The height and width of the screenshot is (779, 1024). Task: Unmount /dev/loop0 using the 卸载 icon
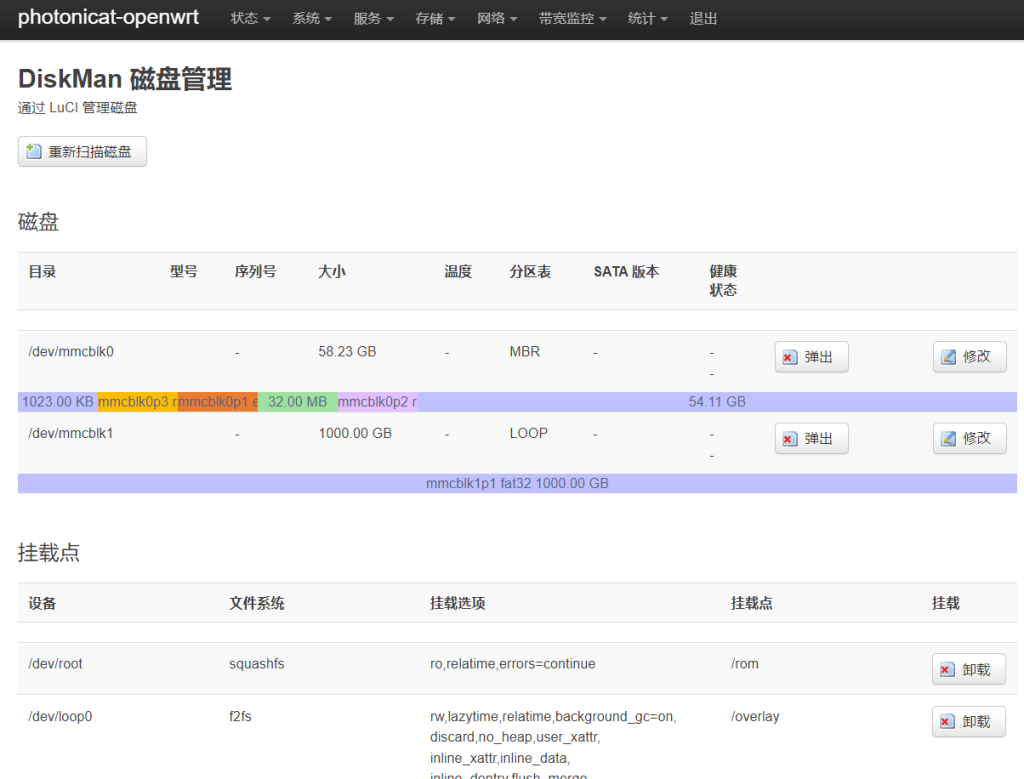click(947, 722)
